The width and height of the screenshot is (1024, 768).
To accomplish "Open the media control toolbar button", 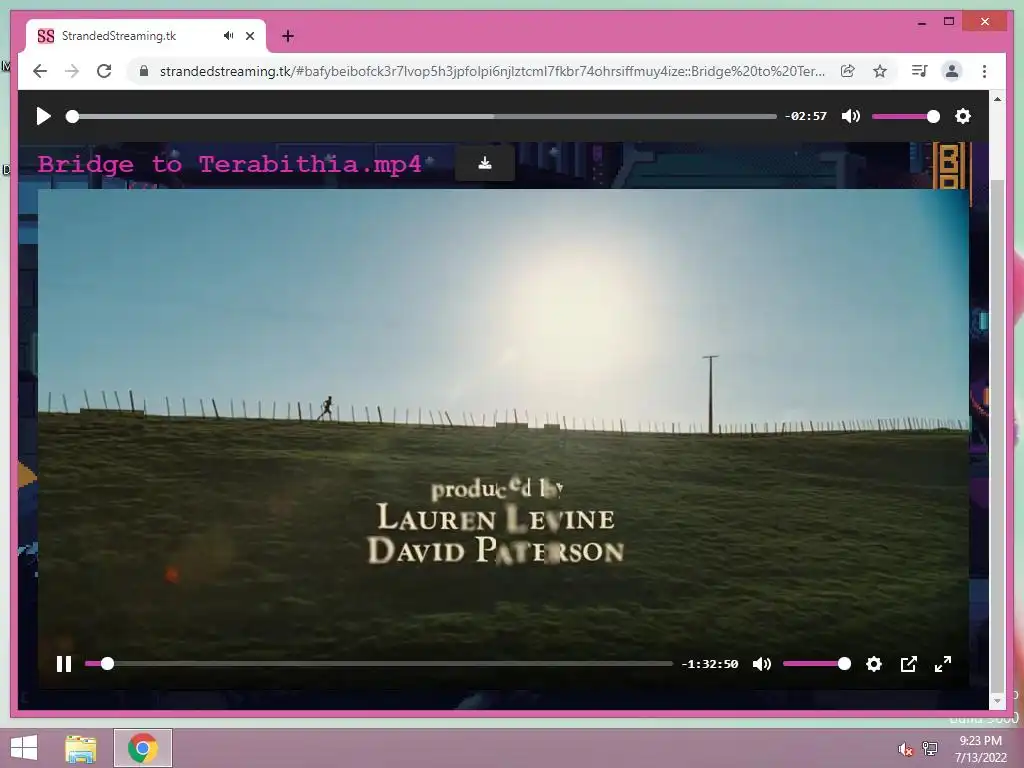I will click(x=920, y=71).
